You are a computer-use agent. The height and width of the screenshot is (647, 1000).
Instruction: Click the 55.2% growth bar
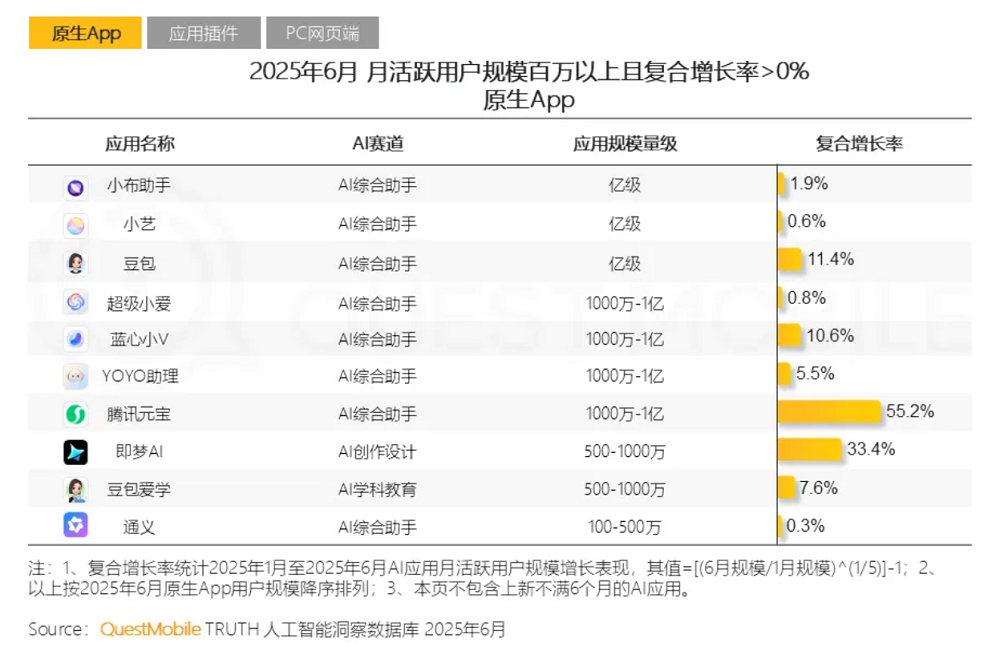(x=829, y=412)
